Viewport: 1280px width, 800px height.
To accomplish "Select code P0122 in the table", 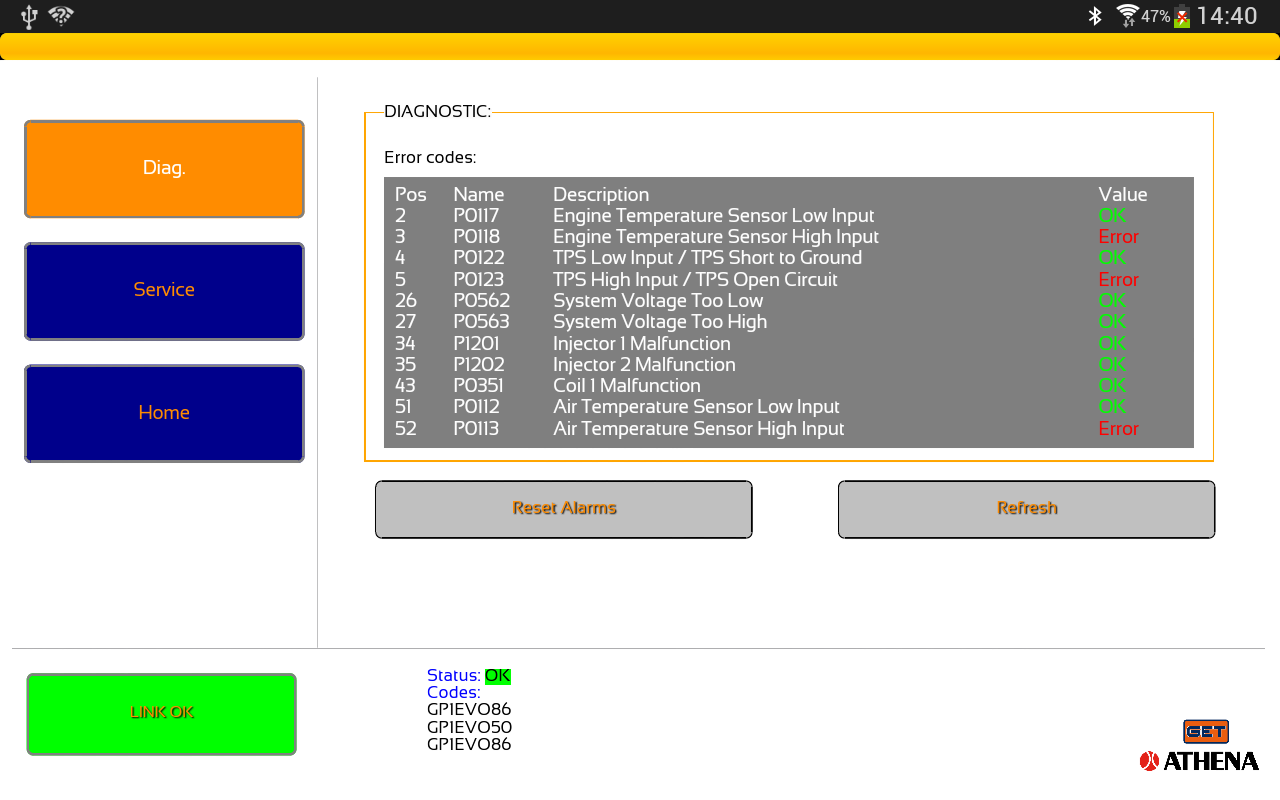I will tap(479, 258).
